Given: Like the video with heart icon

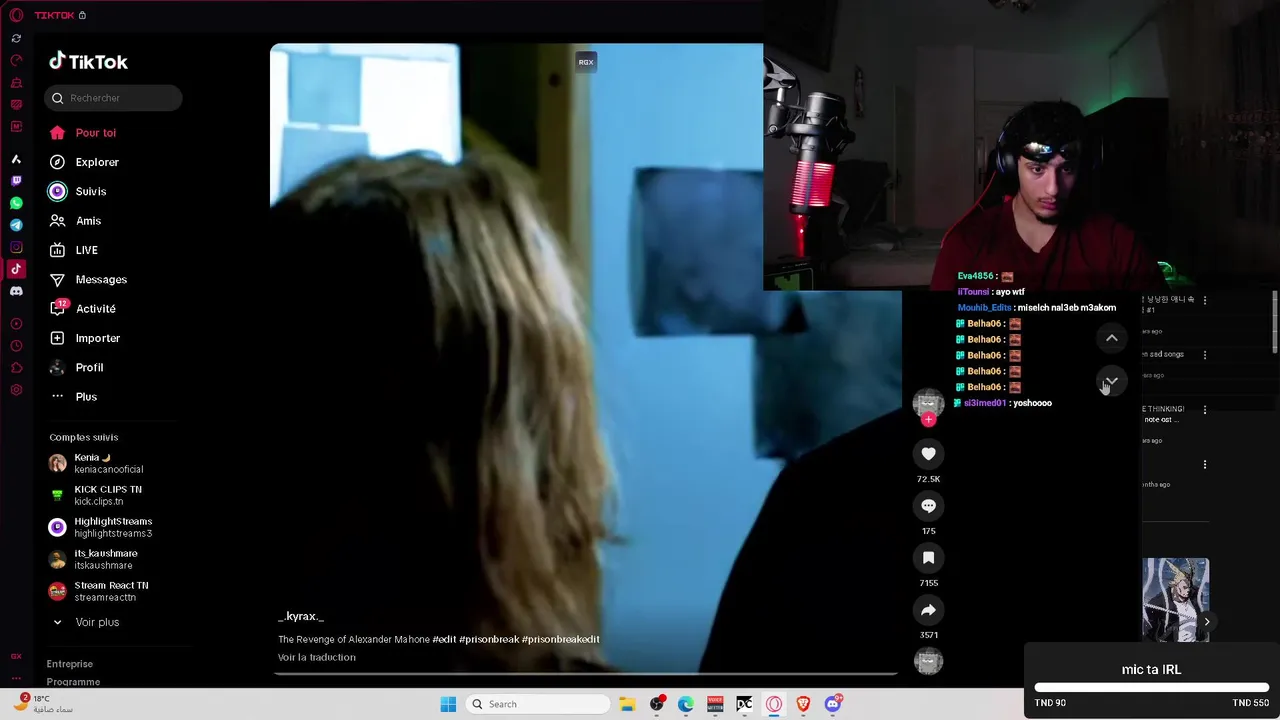Looking at the screenshot, I should coord(928,454).
